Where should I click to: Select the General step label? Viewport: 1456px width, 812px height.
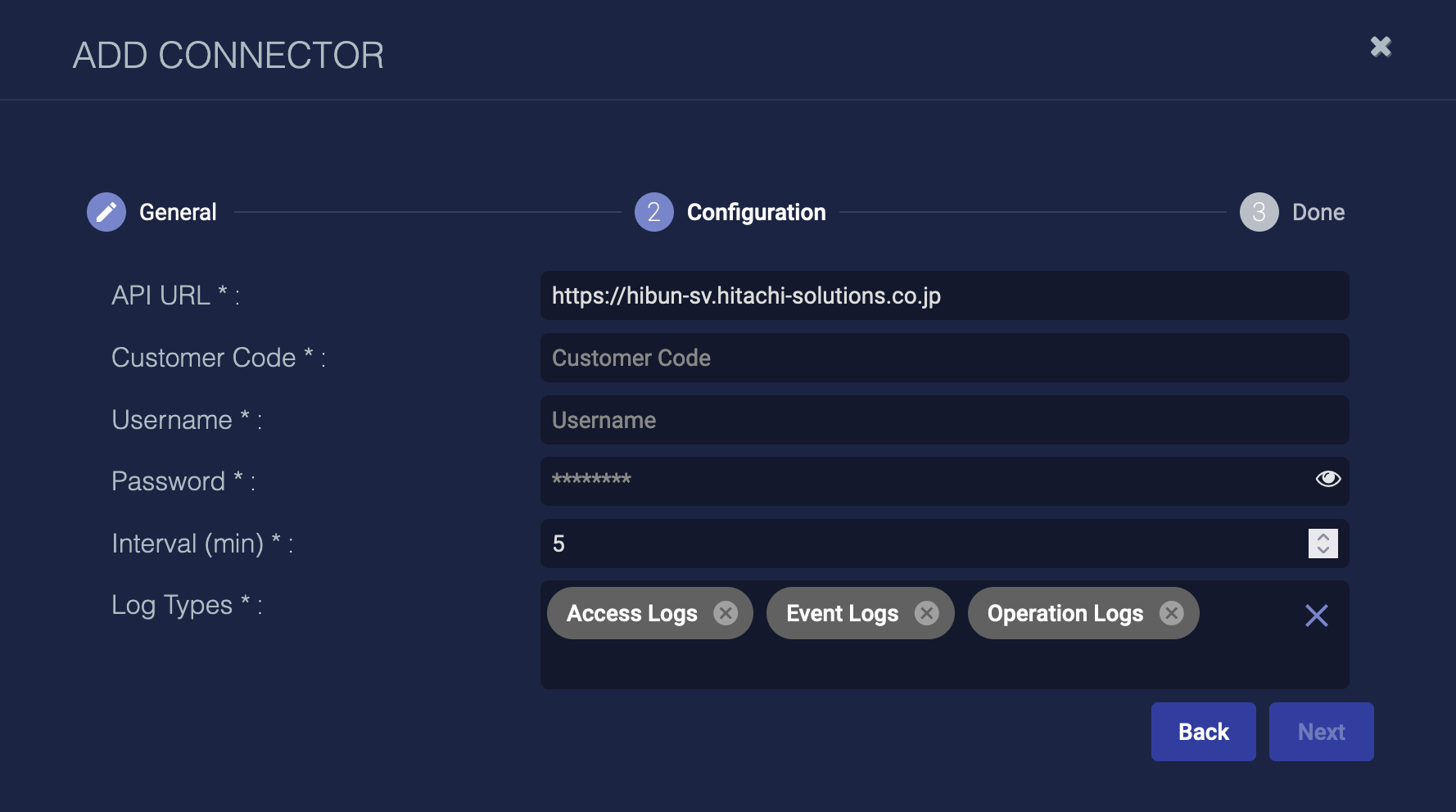[178, 212]
